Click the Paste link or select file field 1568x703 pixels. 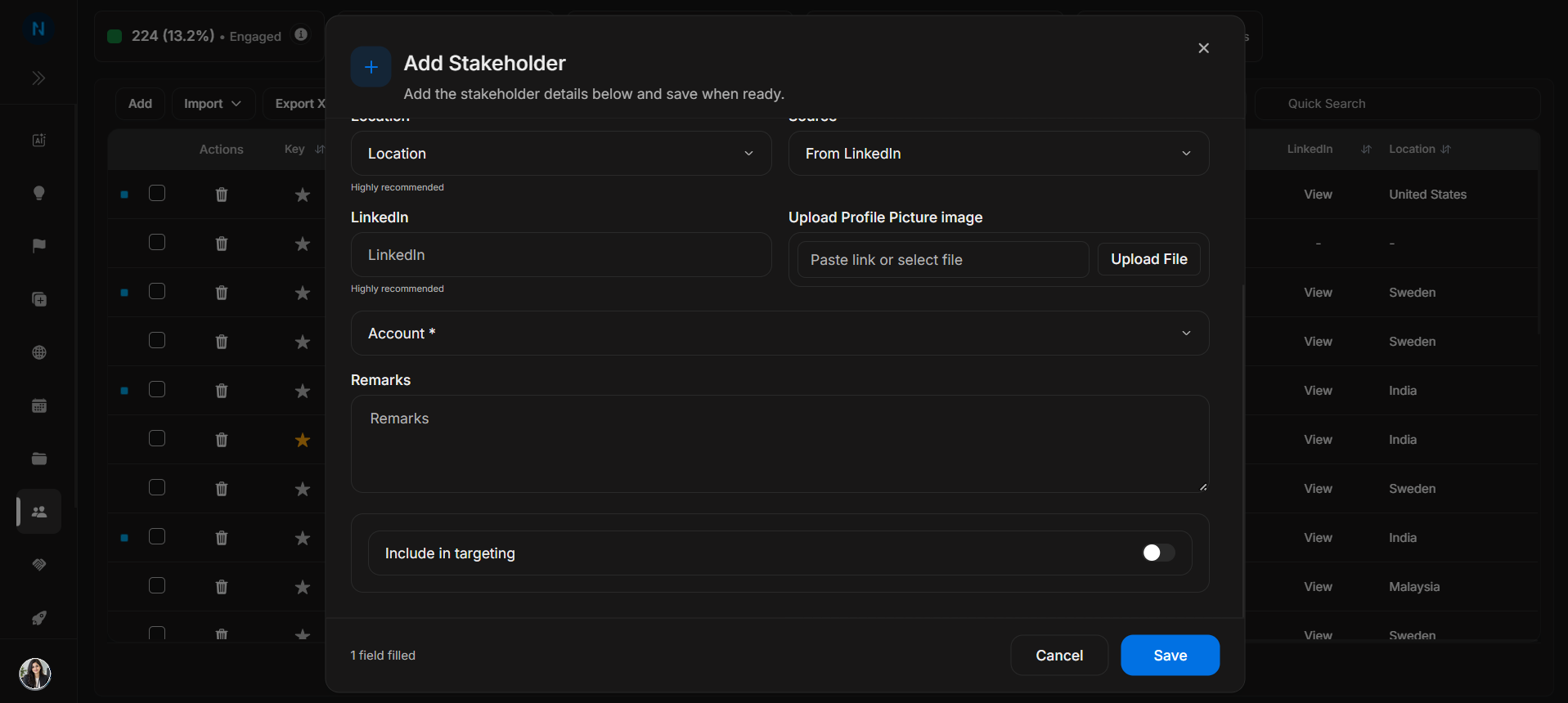943,260
